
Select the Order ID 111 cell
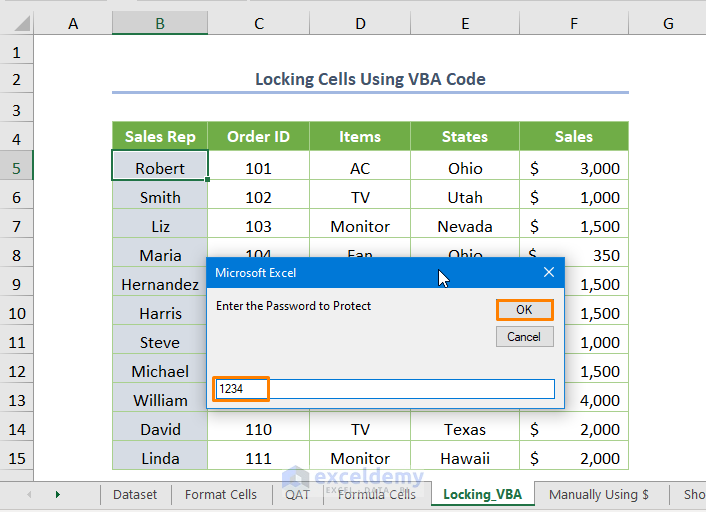coord(258,458)
